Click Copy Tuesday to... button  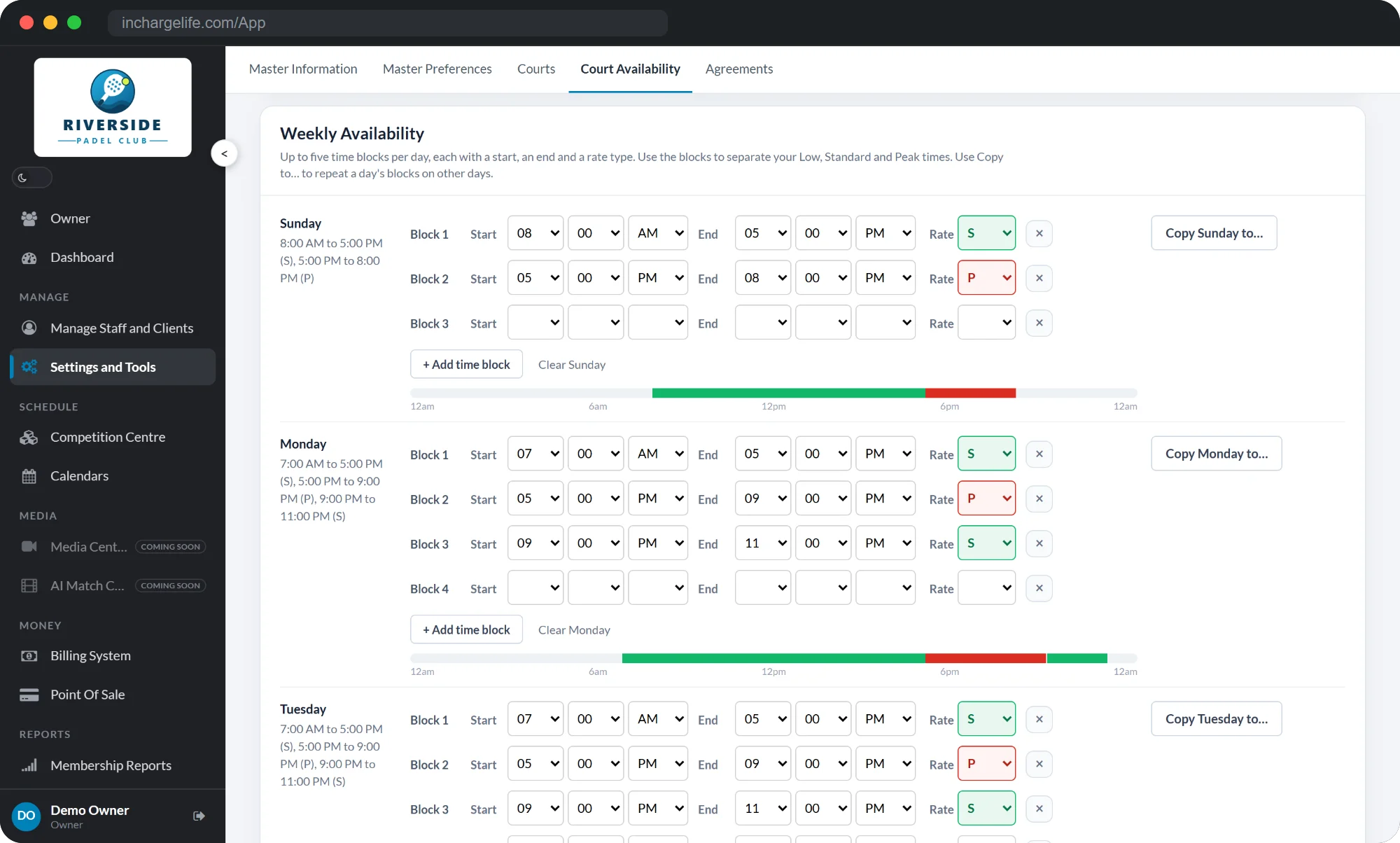[1216, 719]
